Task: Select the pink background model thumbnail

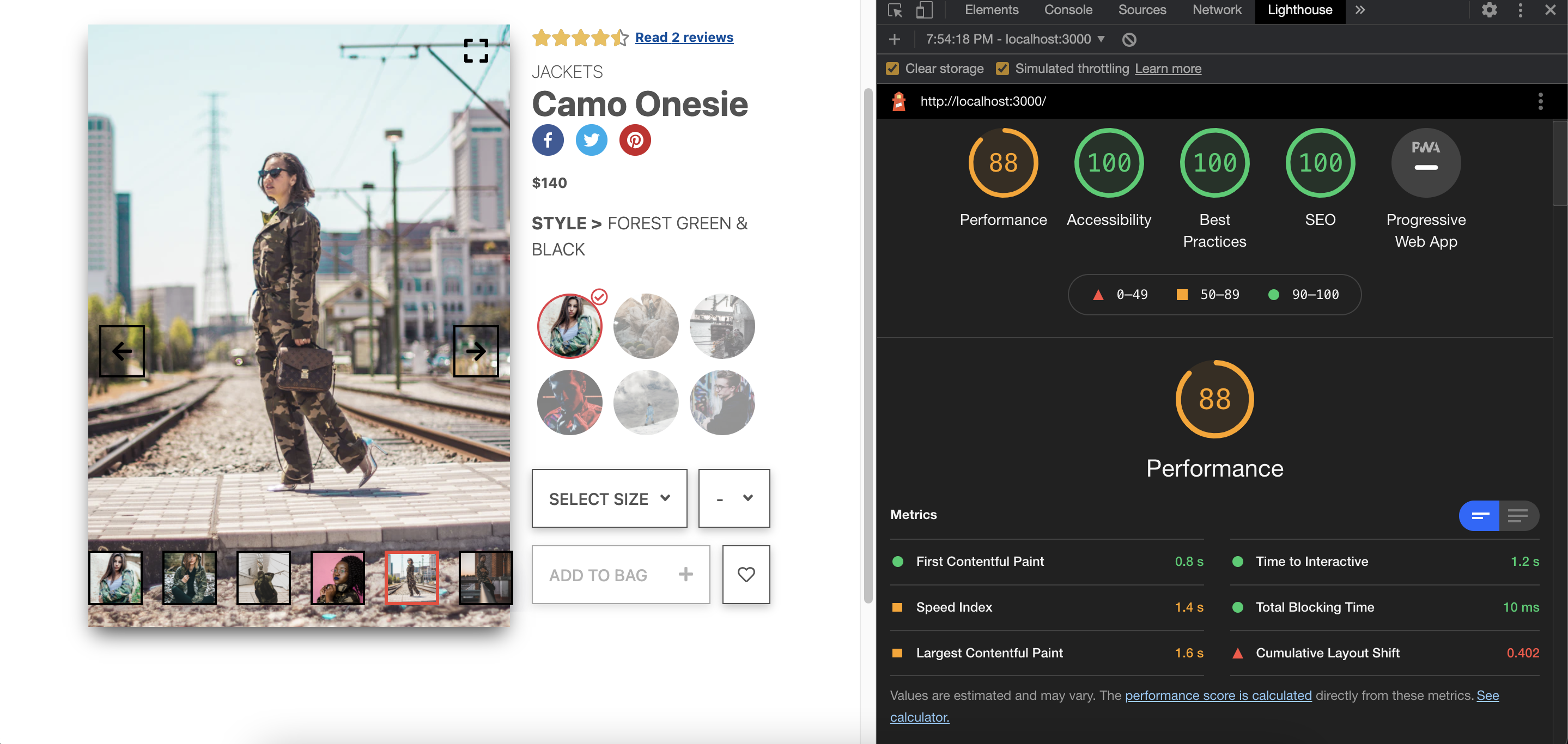Action: tap(337, 577)
